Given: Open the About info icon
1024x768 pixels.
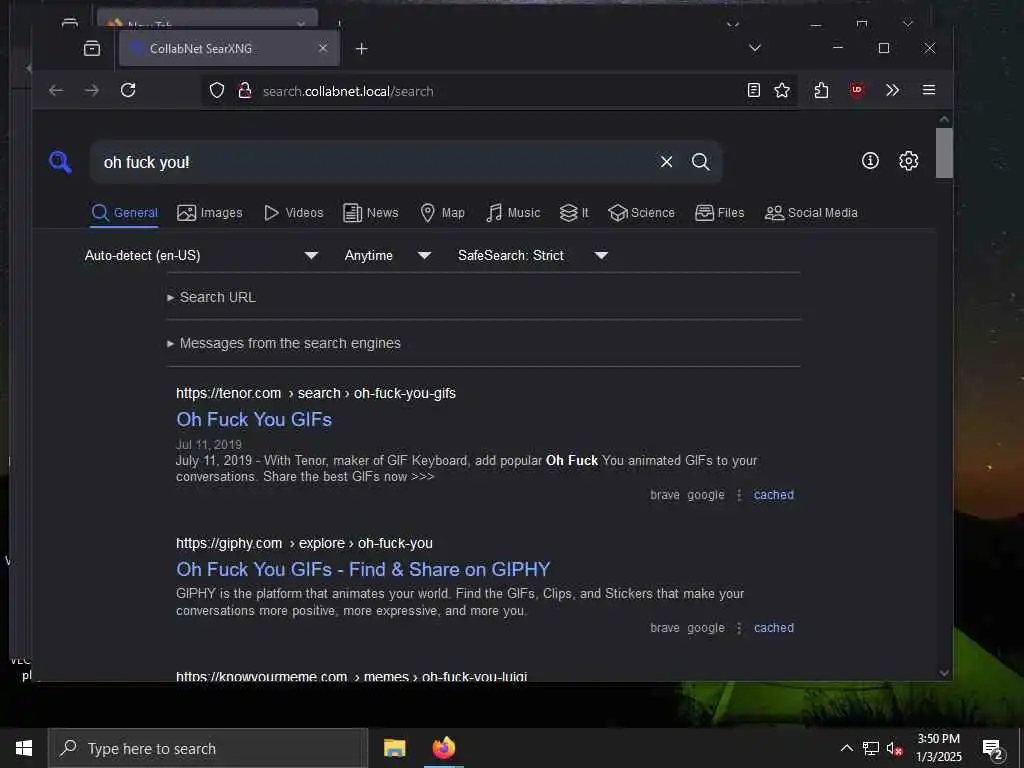Looking at the screenshot, I should (x=870, y=161).
